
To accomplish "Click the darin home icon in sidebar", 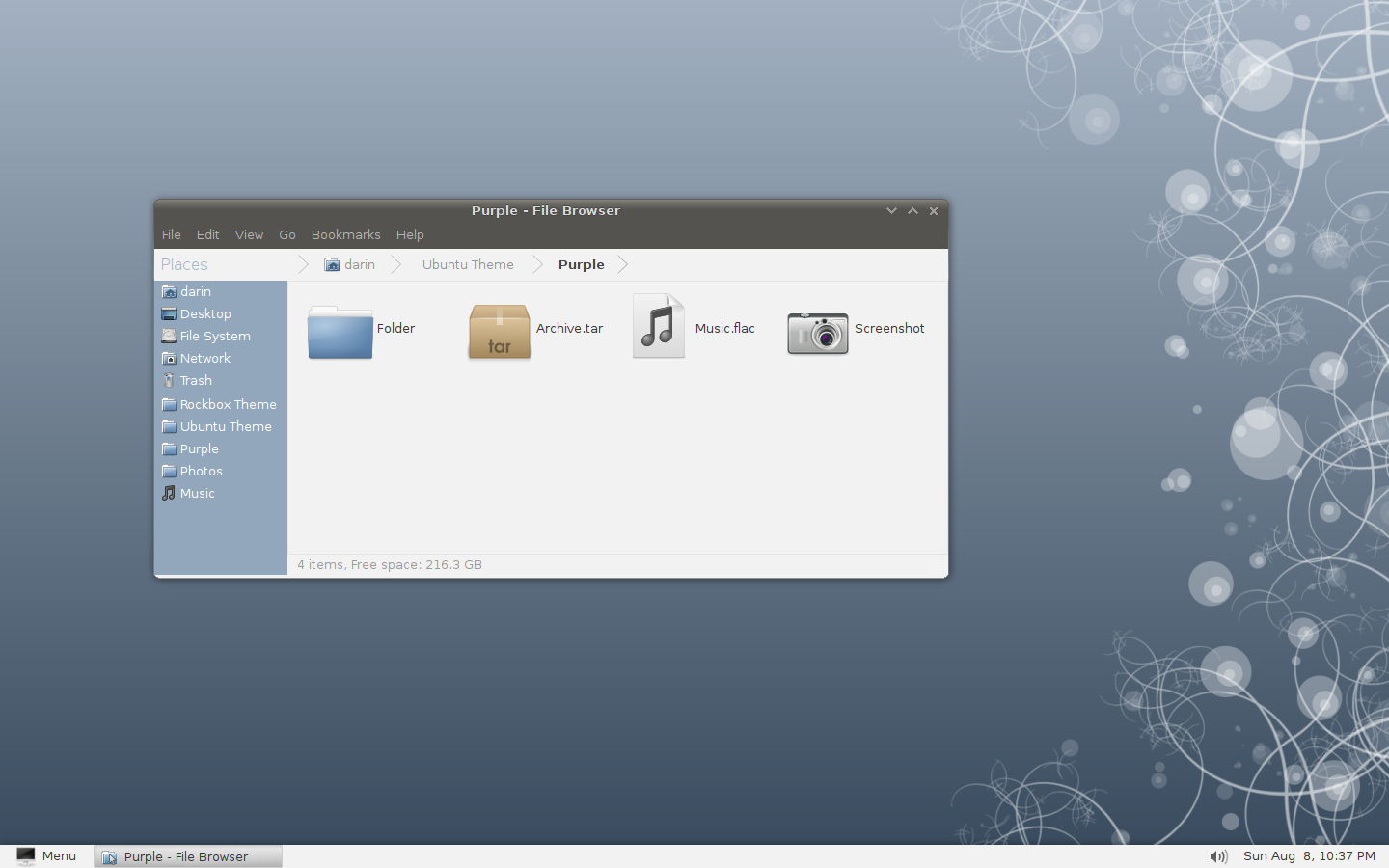I will (169, 291).
